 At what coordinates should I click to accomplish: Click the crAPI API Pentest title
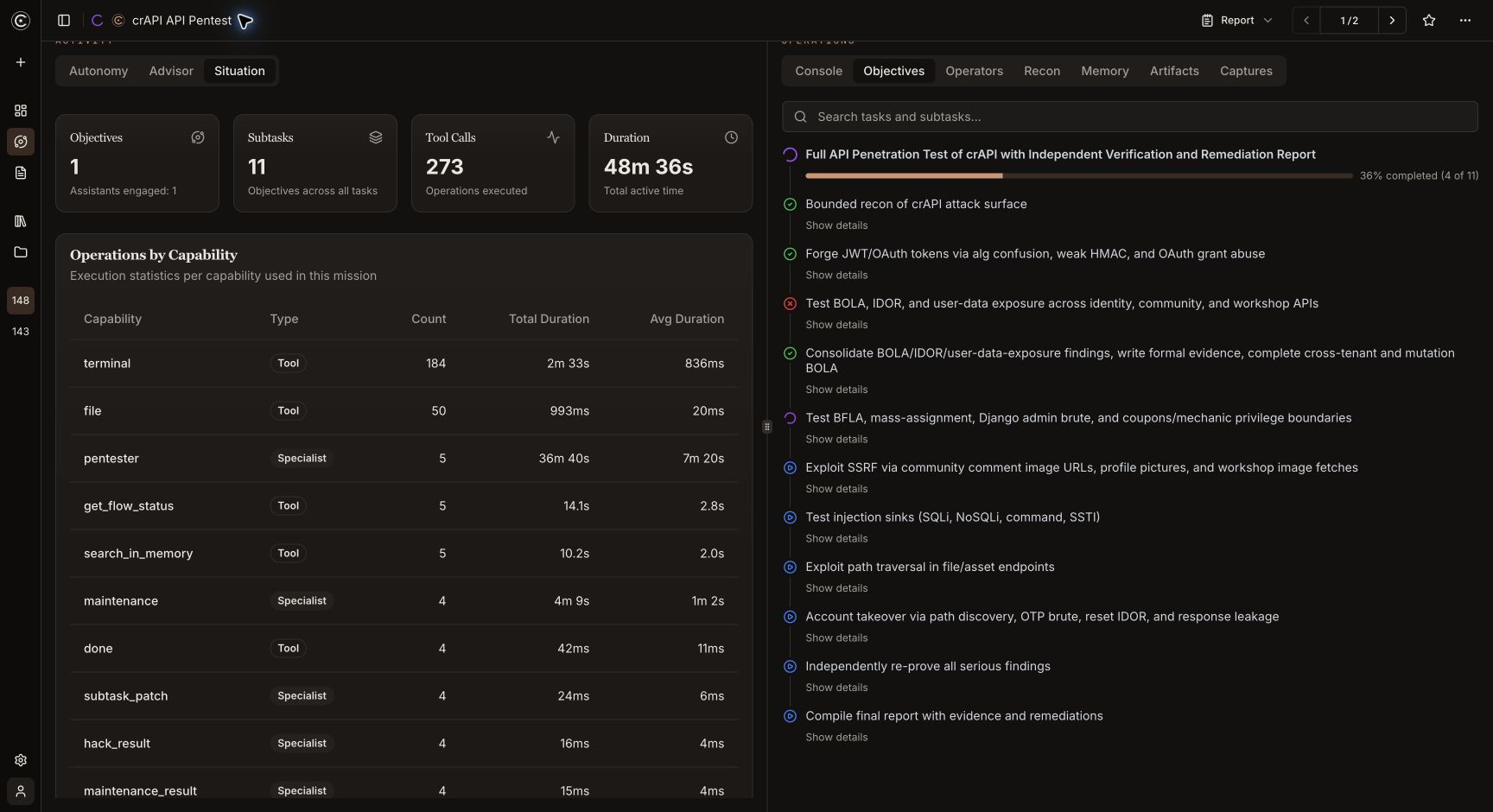pos(181,21)
